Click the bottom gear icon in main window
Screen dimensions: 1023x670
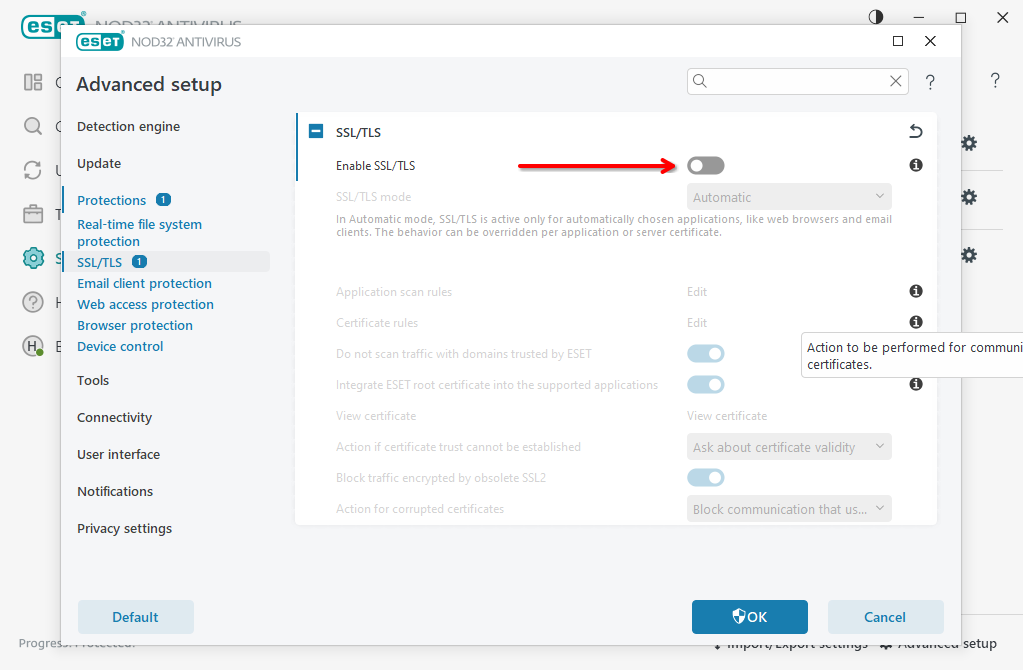pyautogui.click(x=969, y=255)
